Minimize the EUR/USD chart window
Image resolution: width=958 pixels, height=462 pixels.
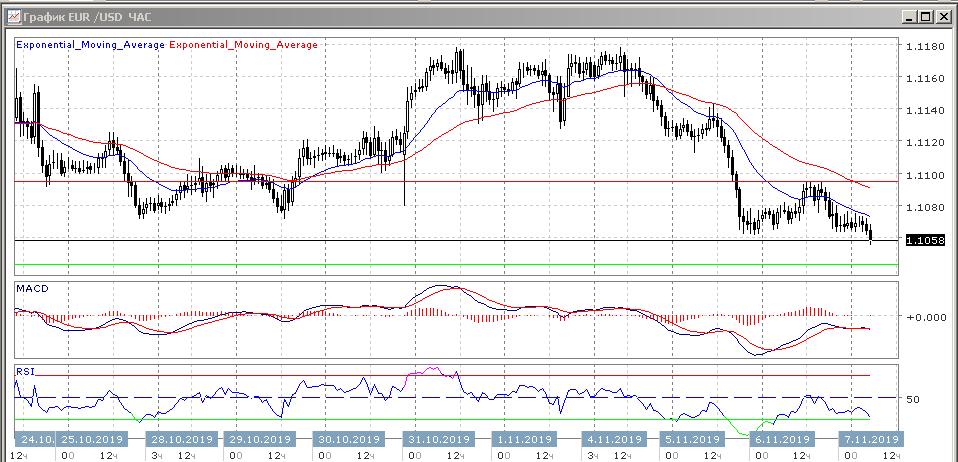pos(909,16)
